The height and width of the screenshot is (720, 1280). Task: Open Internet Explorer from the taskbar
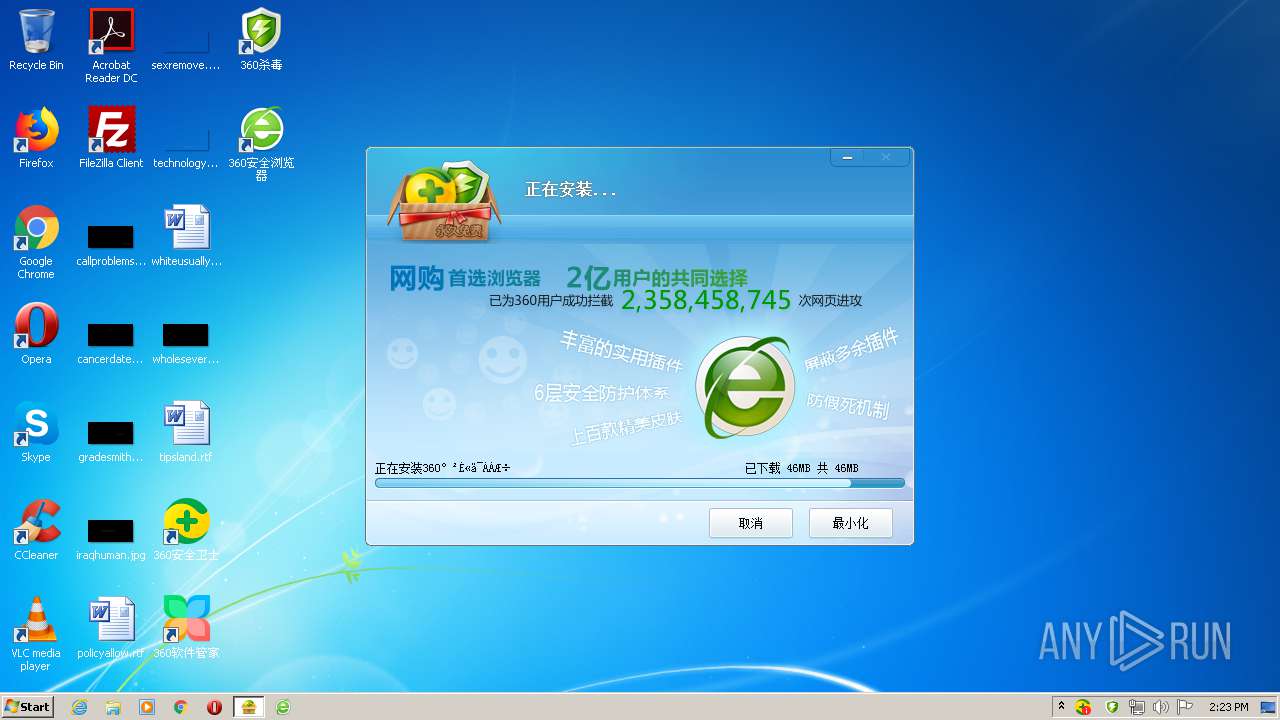(80, 707)
